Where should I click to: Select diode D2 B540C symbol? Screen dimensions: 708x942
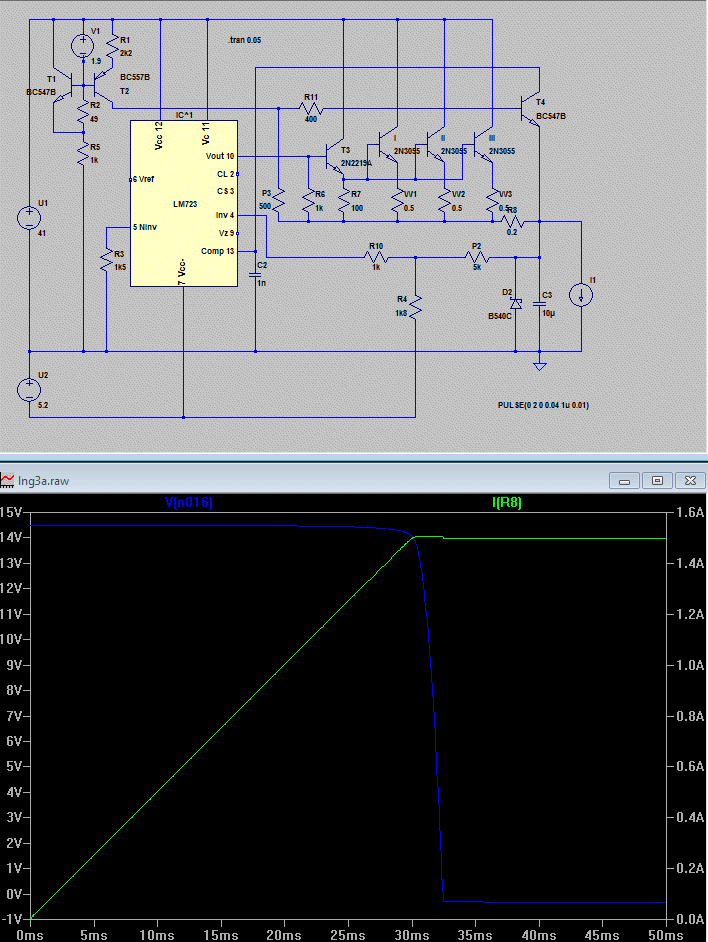516,304
